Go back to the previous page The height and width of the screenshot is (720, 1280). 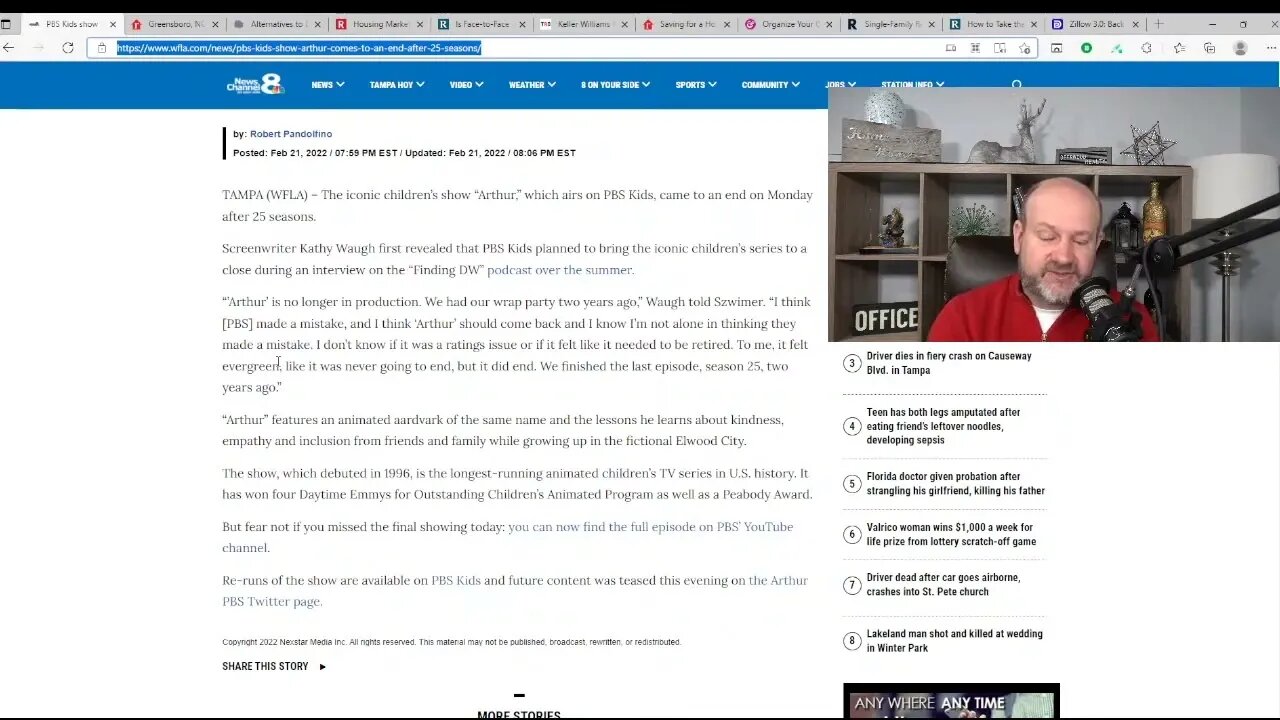[x=9, y=48]
